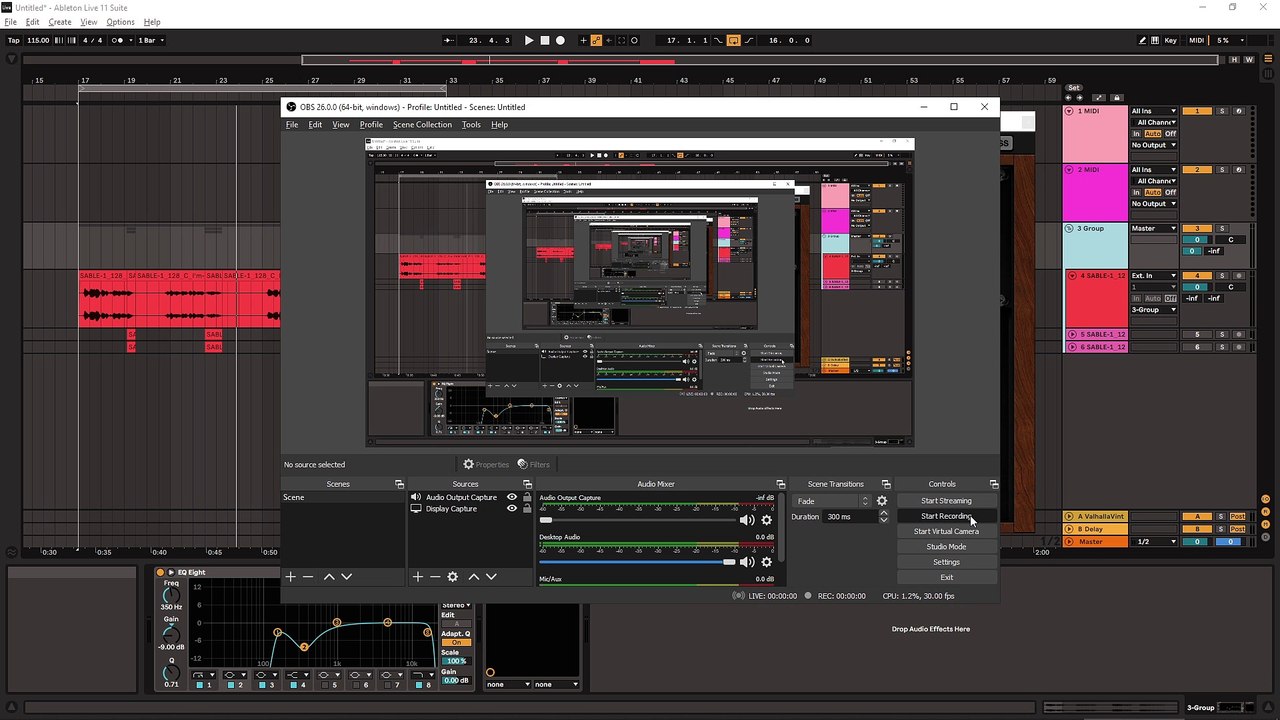Toggle visibility of Audio Output Capture source

(x=512, y=497)
